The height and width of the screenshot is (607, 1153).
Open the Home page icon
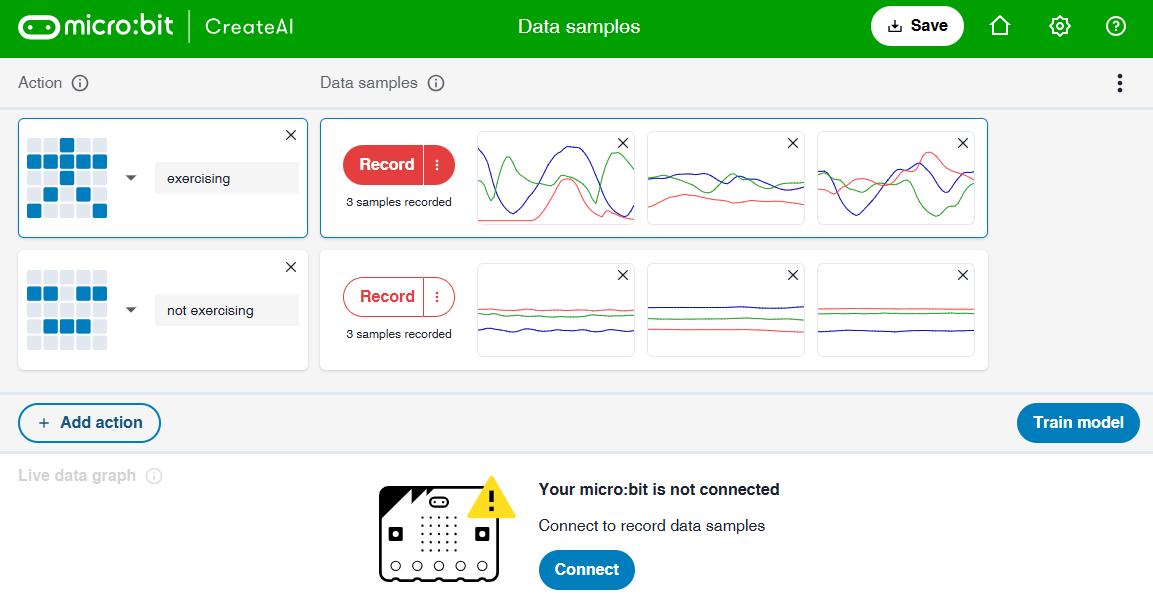tap(999, 26)
